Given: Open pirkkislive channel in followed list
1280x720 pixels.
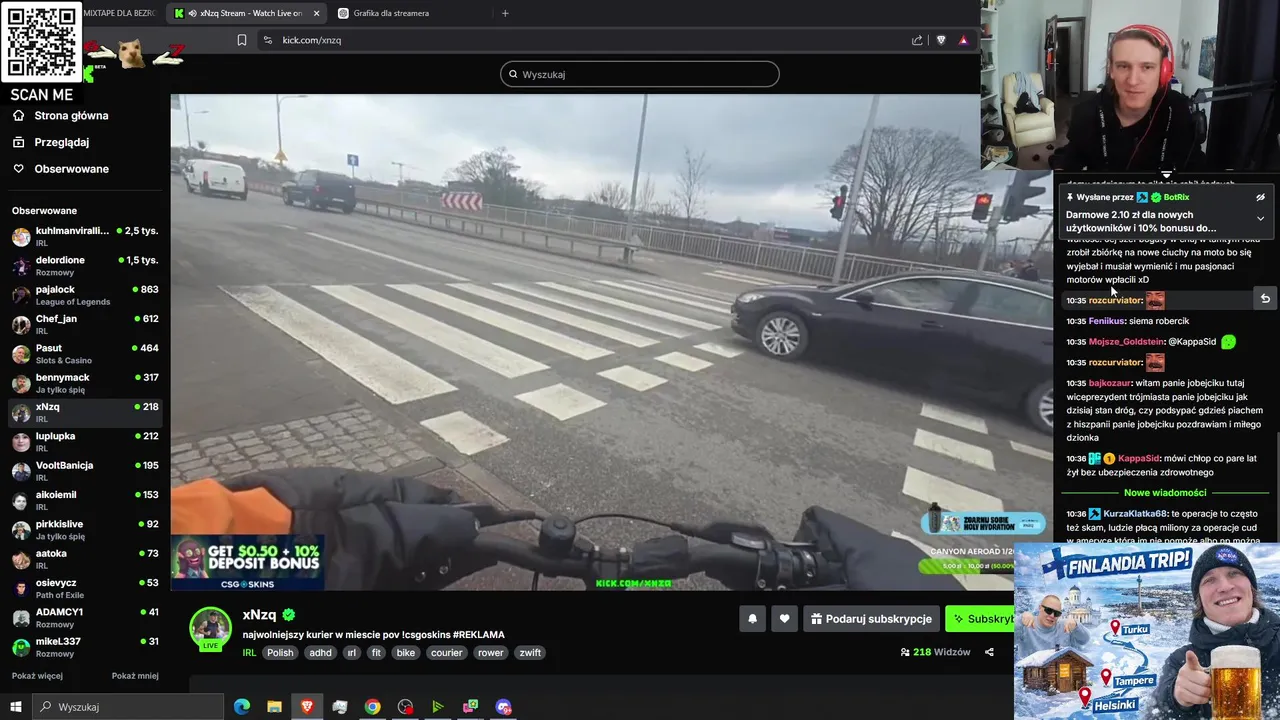Looking at the screenshot, I should 85,530.
